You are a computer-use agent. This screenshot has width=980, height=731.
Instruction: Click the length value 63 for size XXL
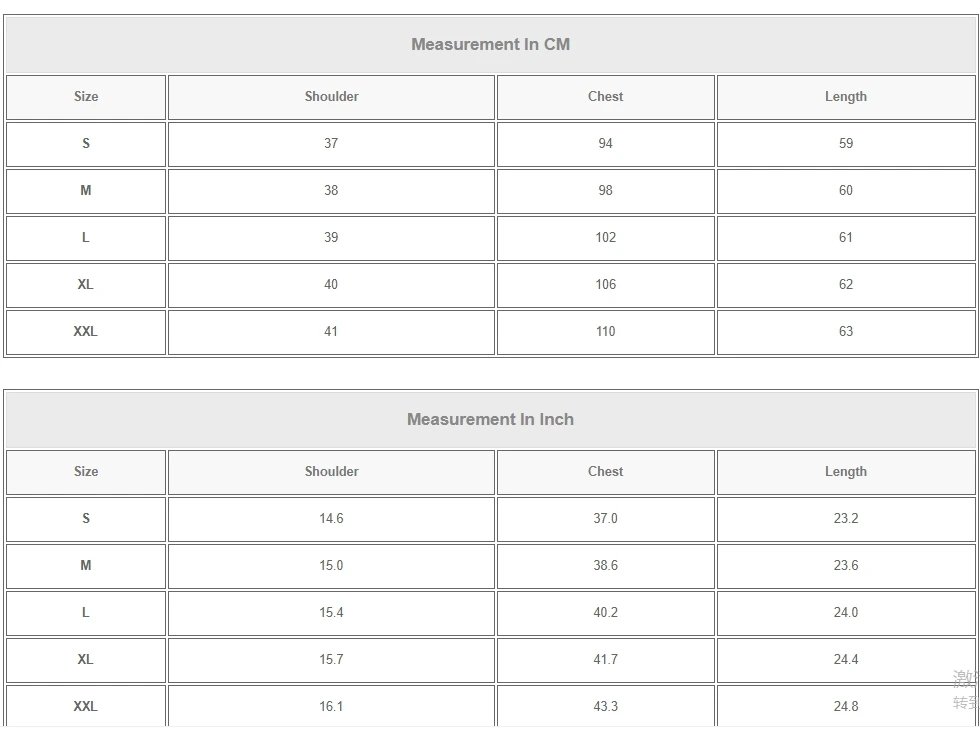[845, 331]
